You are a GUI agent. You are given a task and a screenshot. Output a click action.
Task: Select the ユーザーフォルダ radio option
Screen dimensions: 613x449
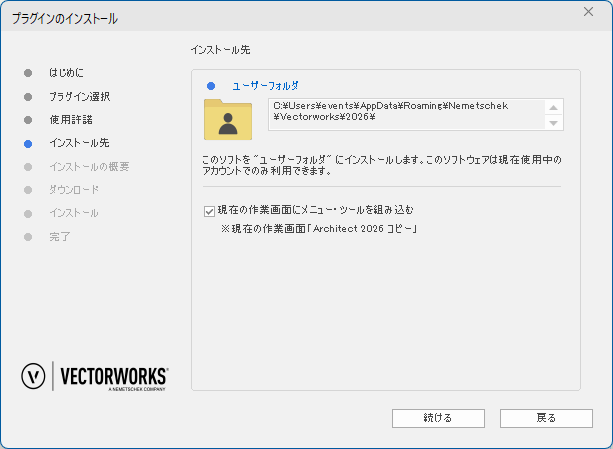(x=211, y=86)
